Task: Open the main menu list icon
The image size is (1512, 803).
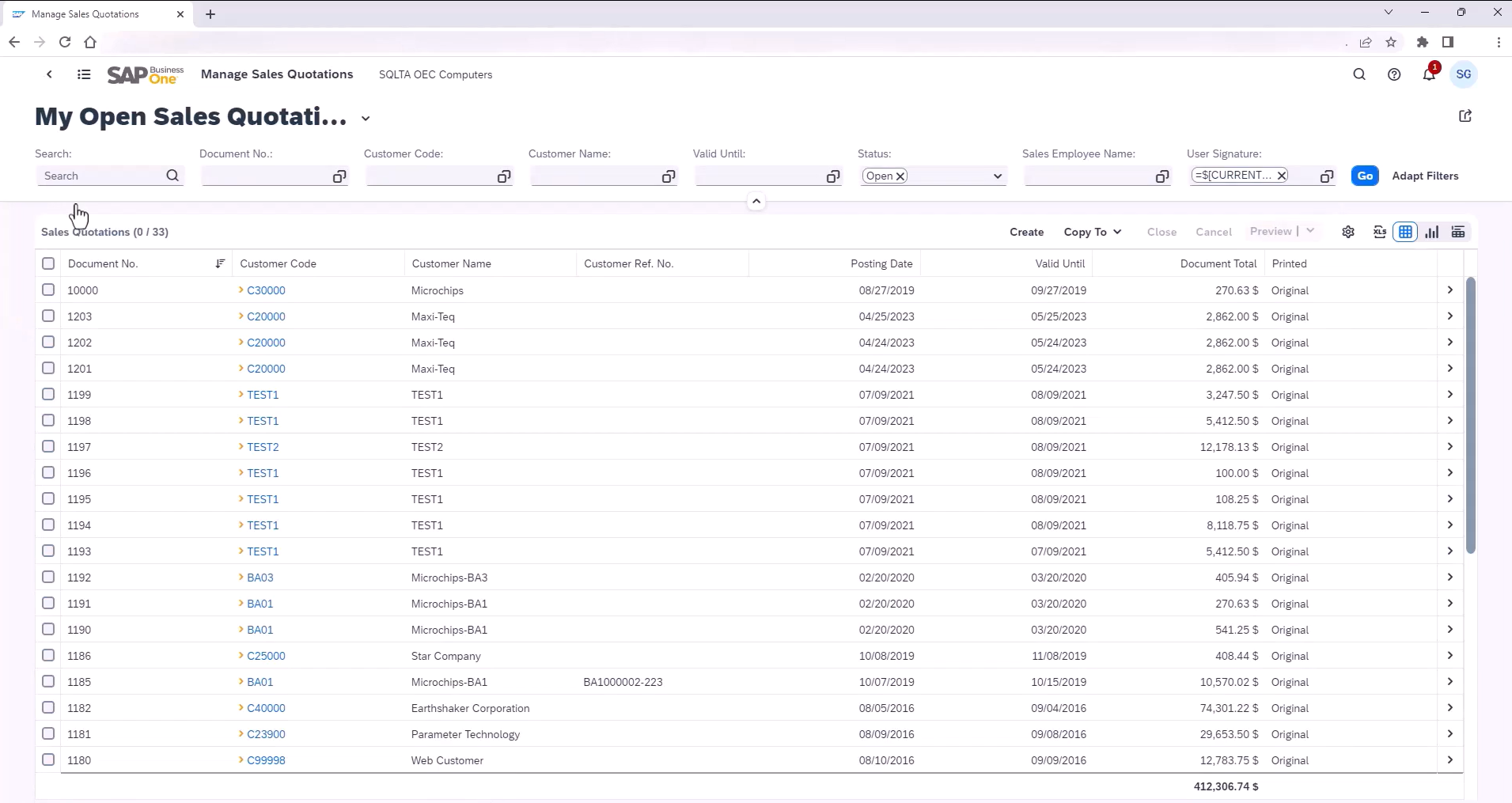Action: [x=84, y=74]
